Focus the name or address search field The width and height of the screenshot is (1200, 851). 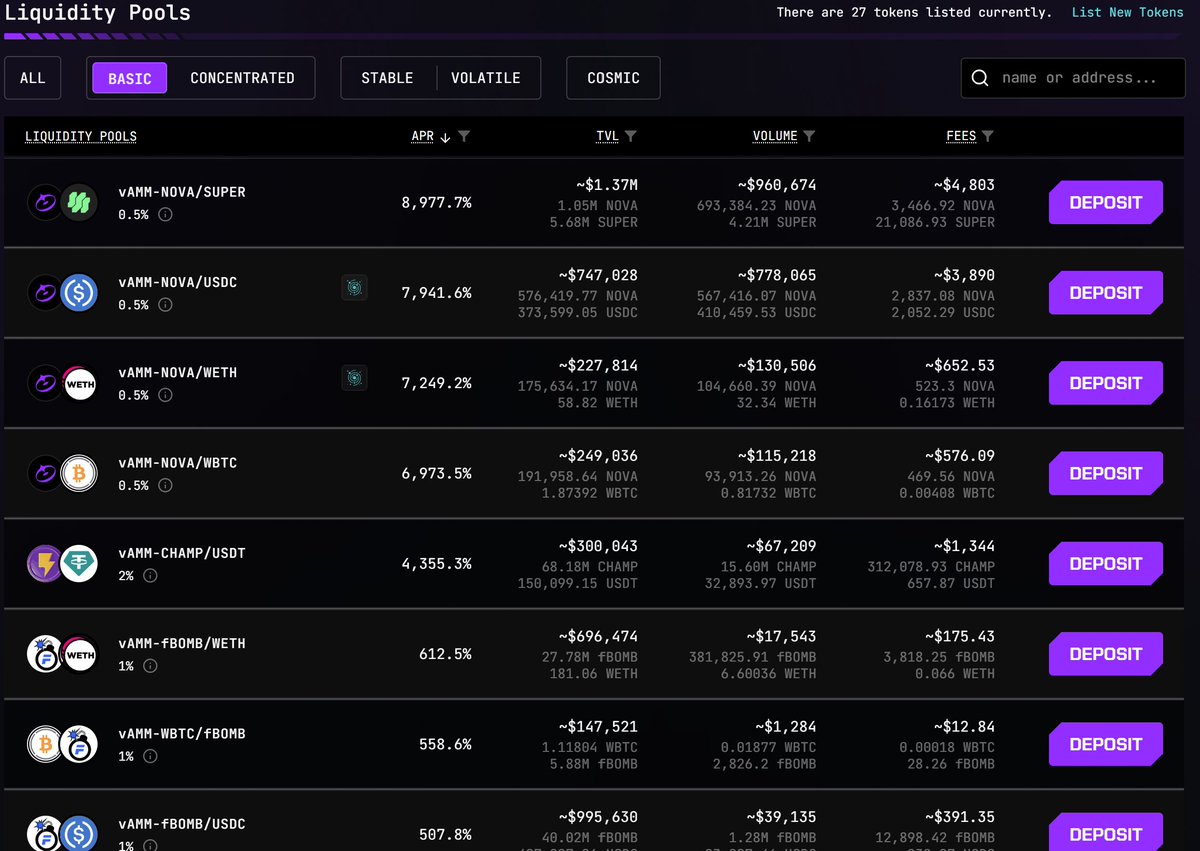1073,78
